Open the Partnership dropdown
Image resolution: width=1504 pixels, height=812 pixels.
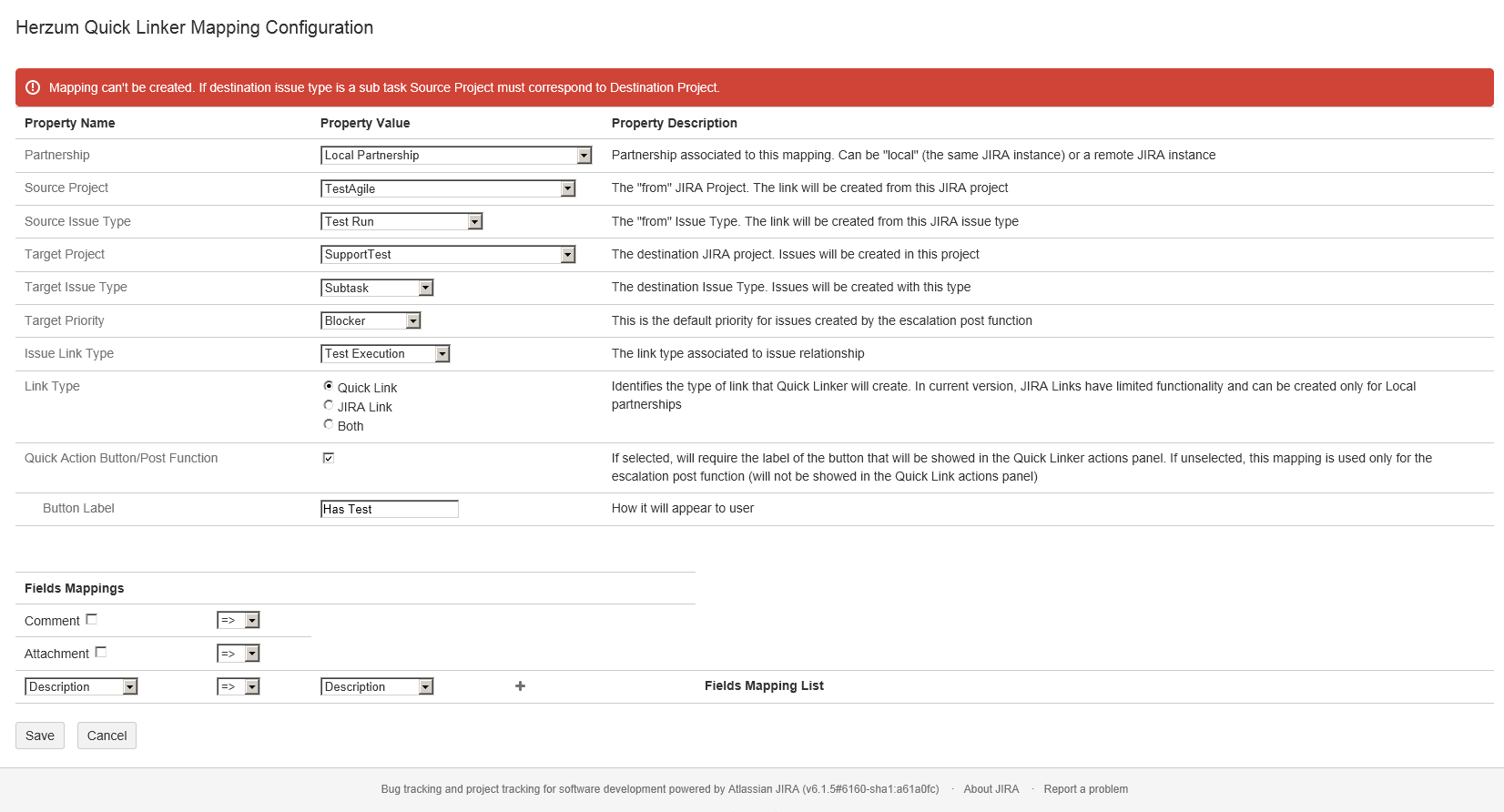(x=456, y=156)
